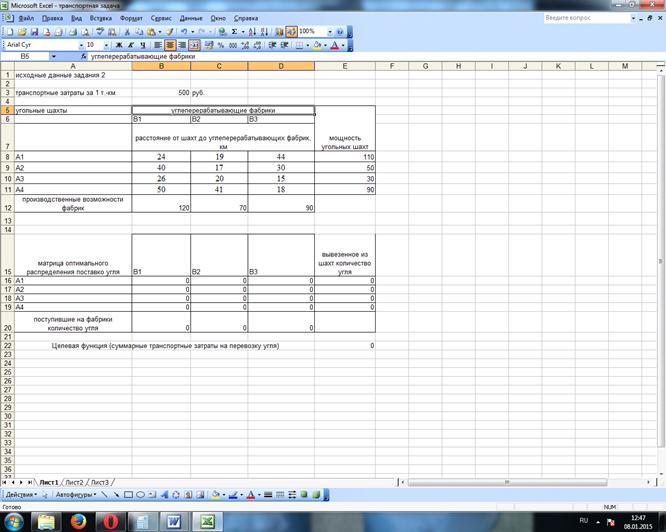Viewport: 666px width, 532px height.
Task: Click the Undo arrow icon
Action: coord(184,32)
